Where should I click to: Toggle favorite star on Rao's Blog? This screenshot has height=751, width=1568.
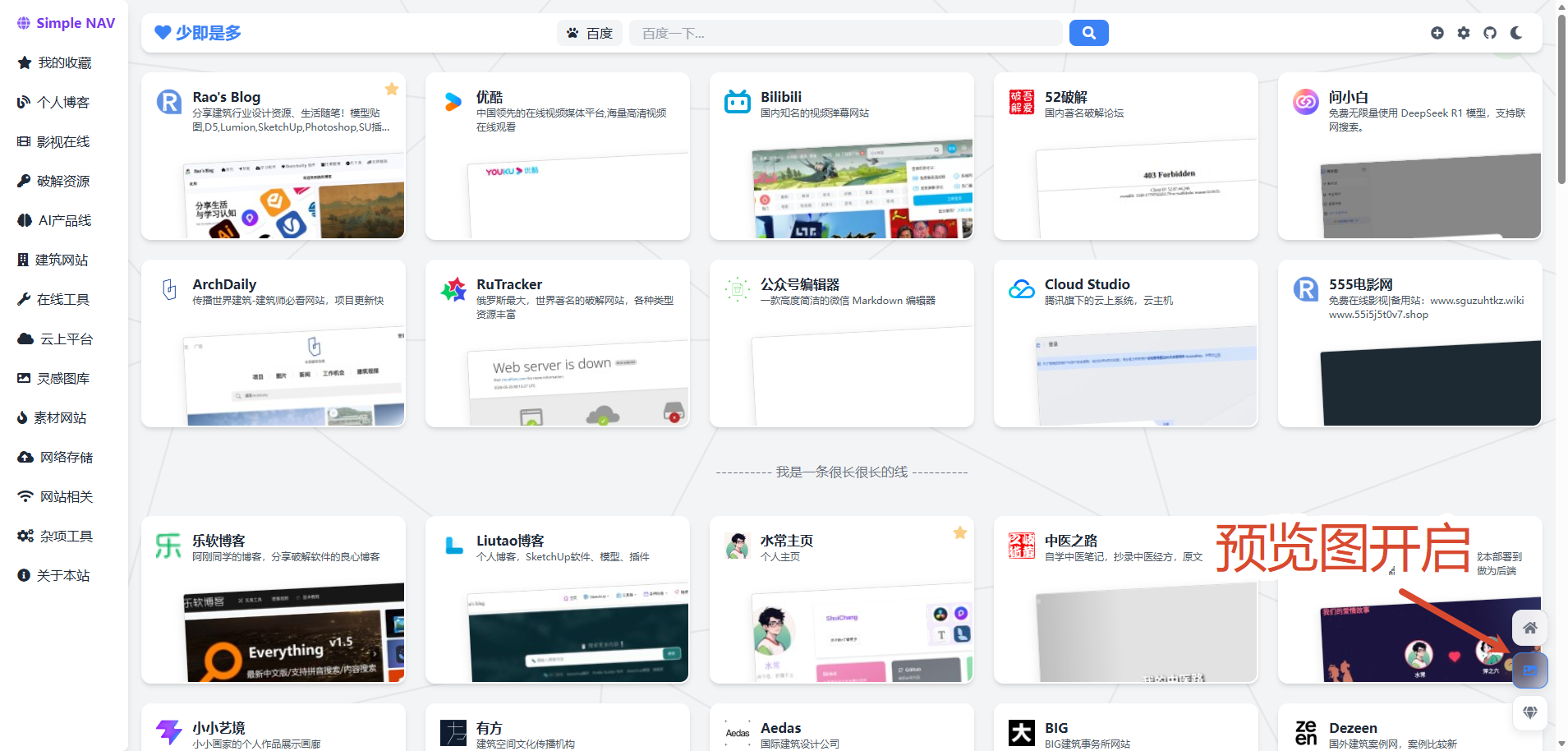pos(392,89)
